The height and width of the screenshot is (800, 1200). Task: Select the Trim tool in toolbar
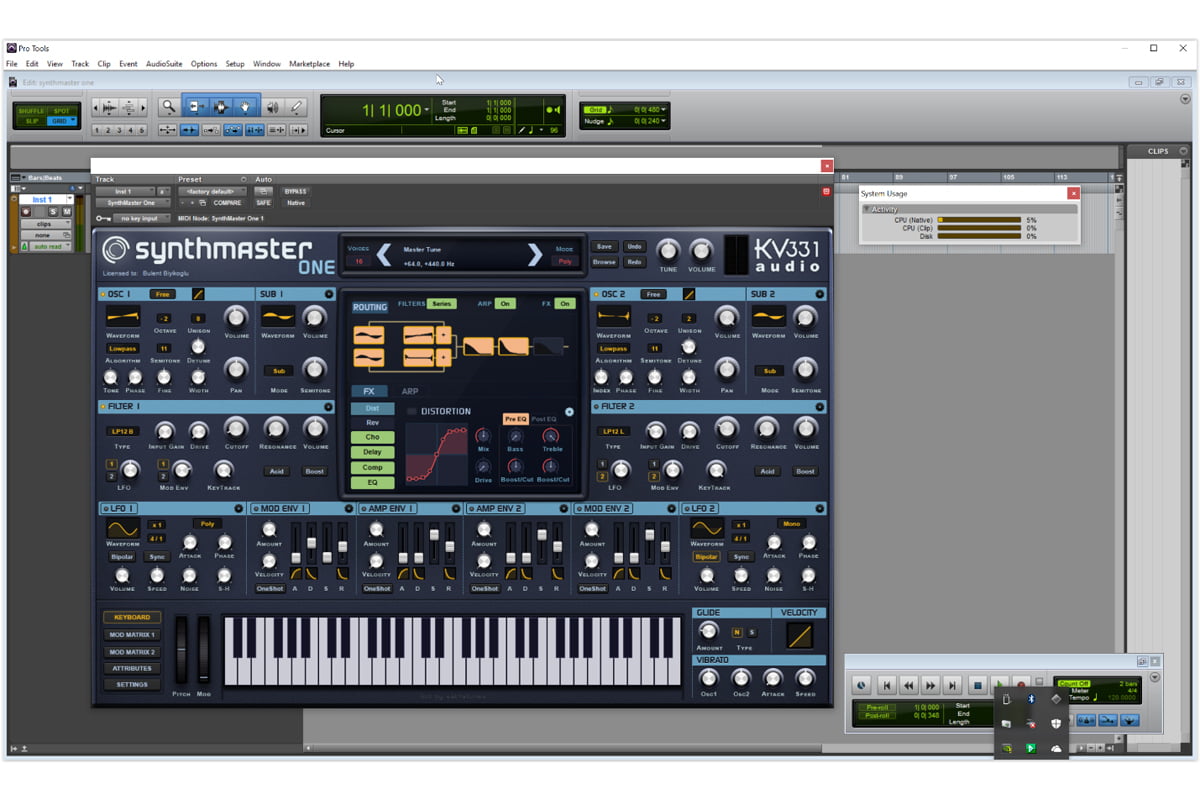194,106
